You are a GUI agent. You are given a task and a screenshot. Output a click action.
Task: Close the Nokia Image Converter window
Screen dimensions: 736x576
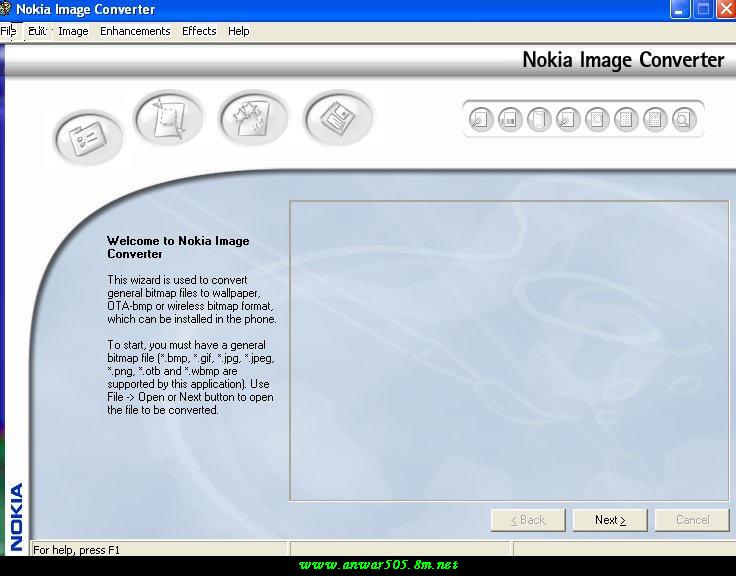(x=726, y=9)
